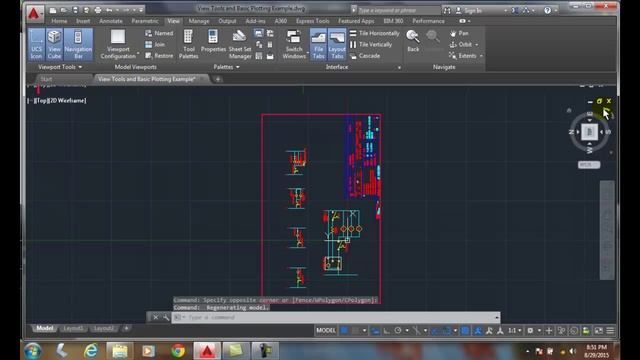Open the Output ribbon tab

[227, 21]
